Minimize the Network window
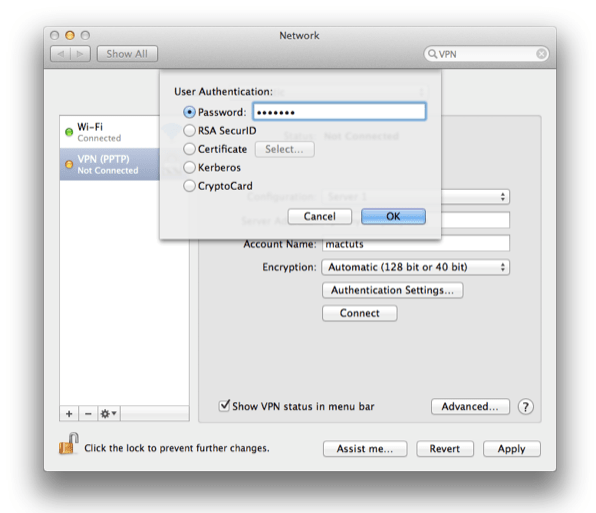 (70, 35)
